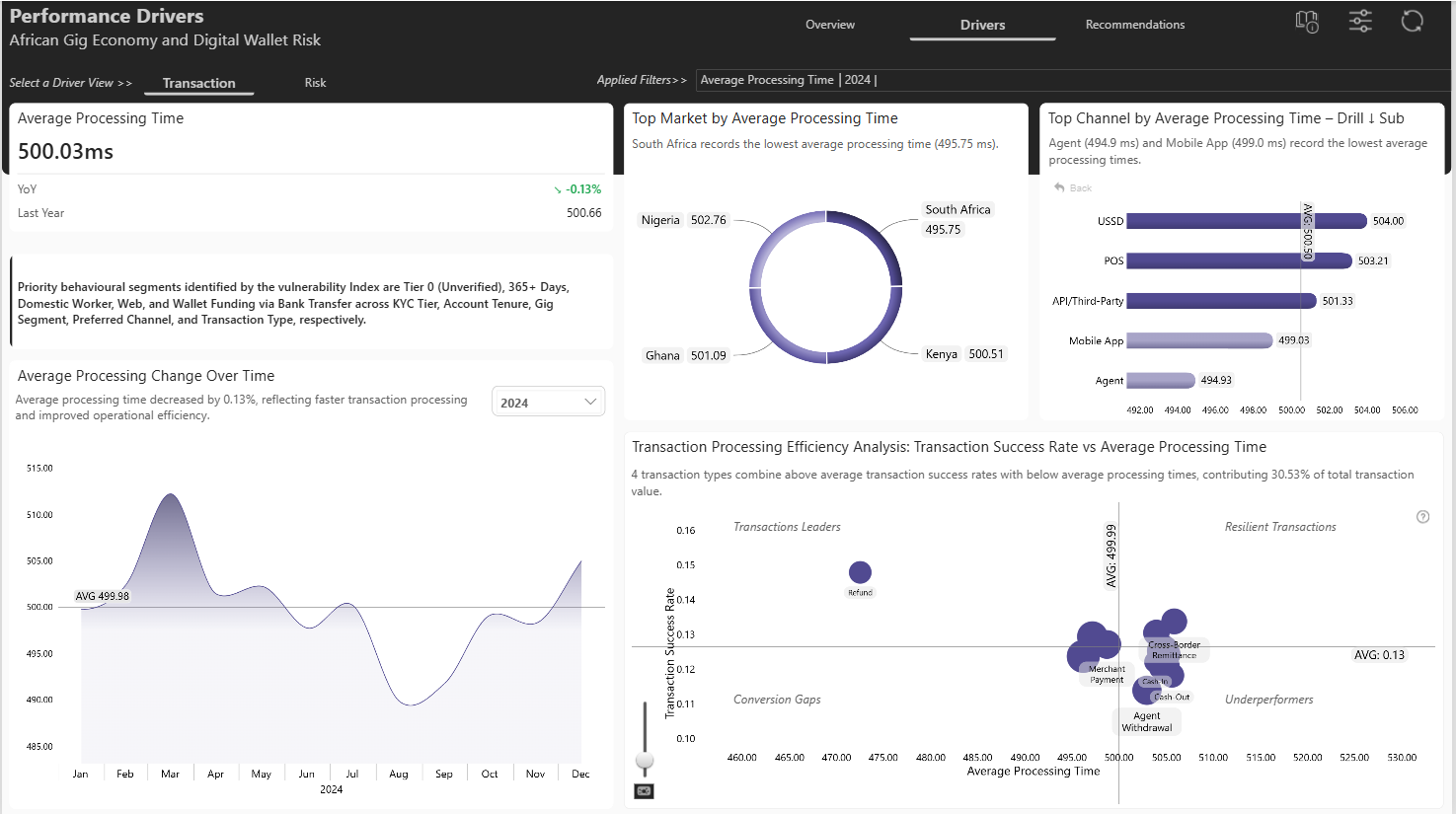Expand the 2024 year dropdown
The height and width of the screenshot is (814, 1456).
coord(548,402)
